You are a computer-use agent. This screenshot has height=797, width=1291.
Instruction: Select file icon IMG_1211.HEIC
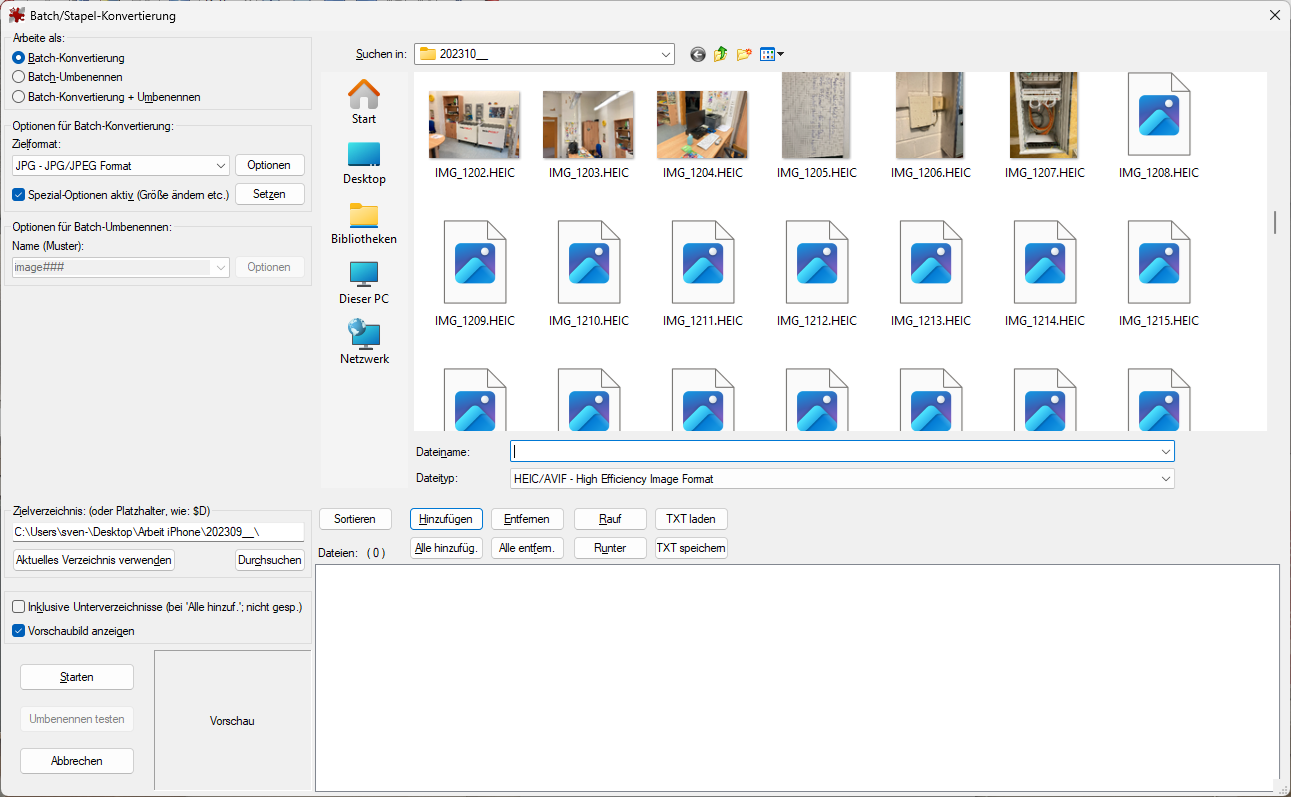point(703,263)
